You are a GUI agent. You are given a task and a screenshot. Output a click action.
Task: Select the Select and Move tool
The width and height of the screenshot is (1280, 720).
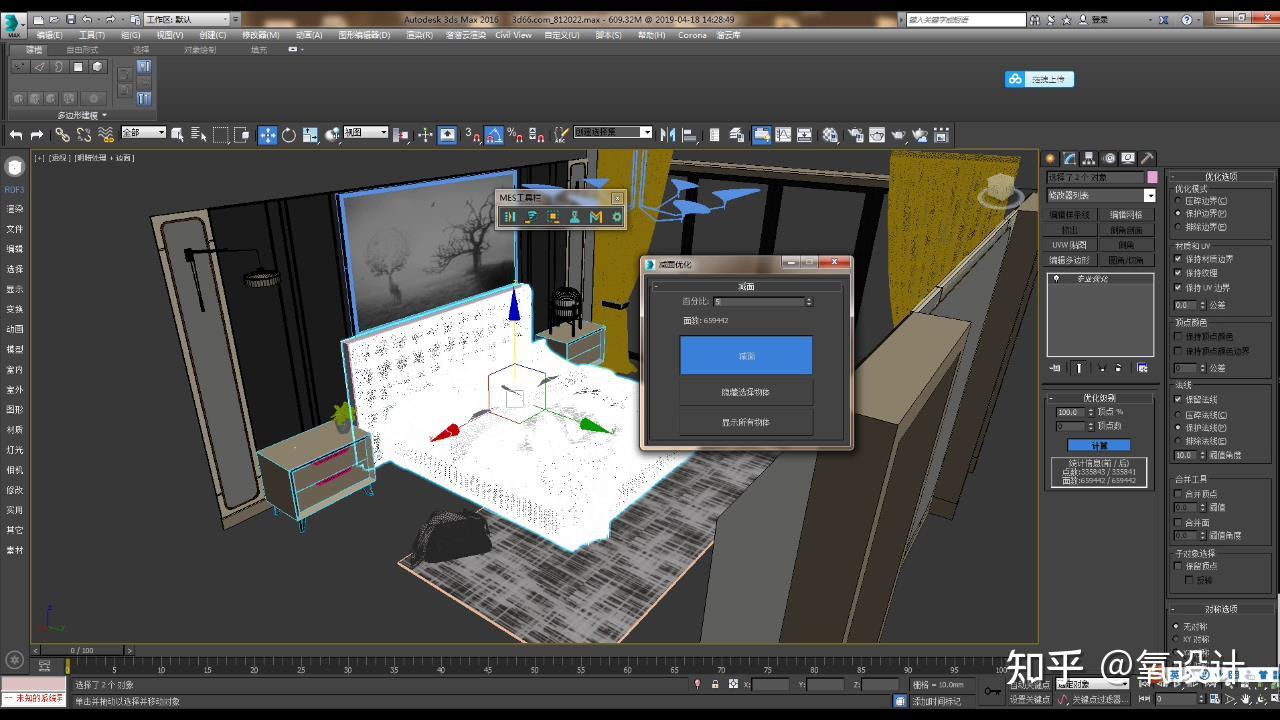(x=267, y=133)
